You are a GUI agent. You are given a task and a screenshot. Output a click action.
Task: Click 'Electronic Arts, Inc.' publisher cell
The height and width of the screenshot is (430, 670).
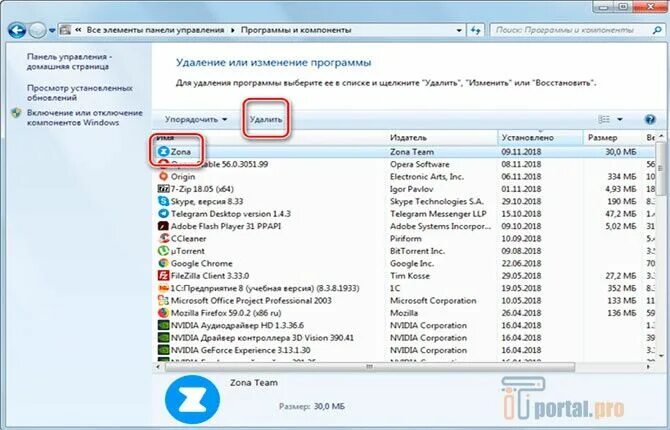(427, 177)
